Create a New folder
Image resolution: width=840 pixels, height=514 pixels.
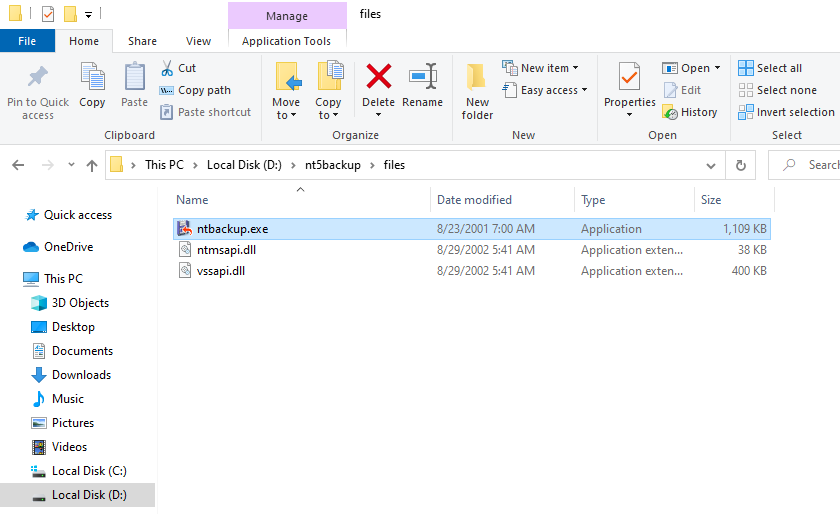[x=477, y=91]
